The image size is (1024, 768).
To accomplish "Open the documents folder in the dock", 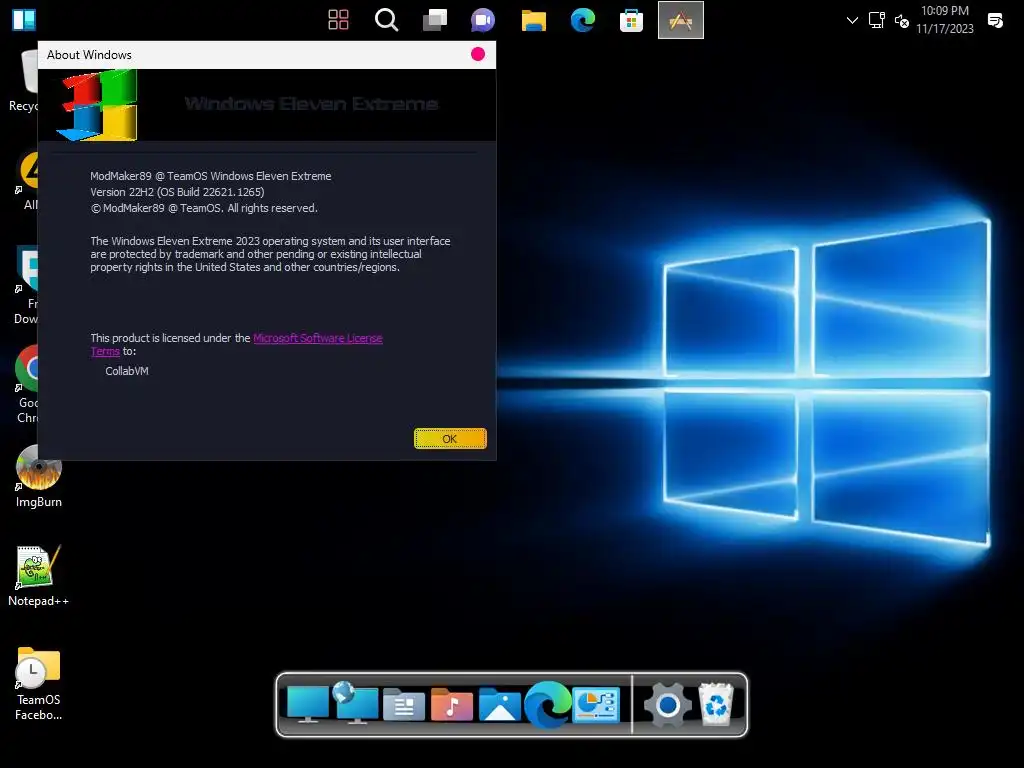I will coord(404,705).
